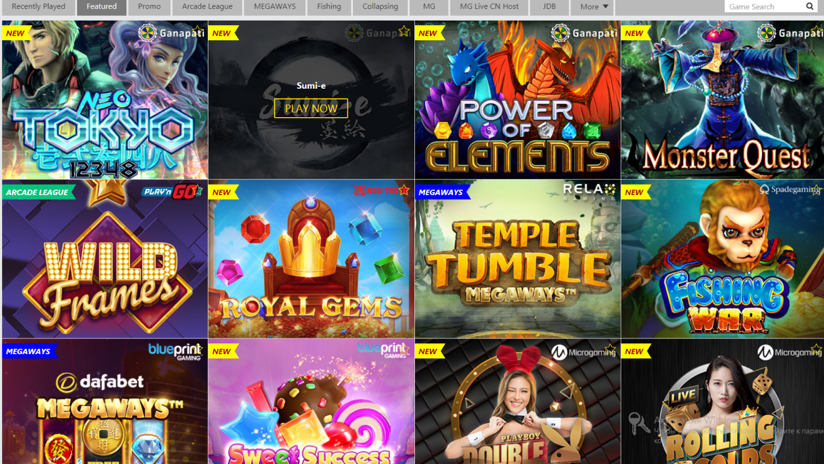The image size is (824, 464).
Task: Toggle favorite star on Royal Gems game
Action: click(404, 190)
